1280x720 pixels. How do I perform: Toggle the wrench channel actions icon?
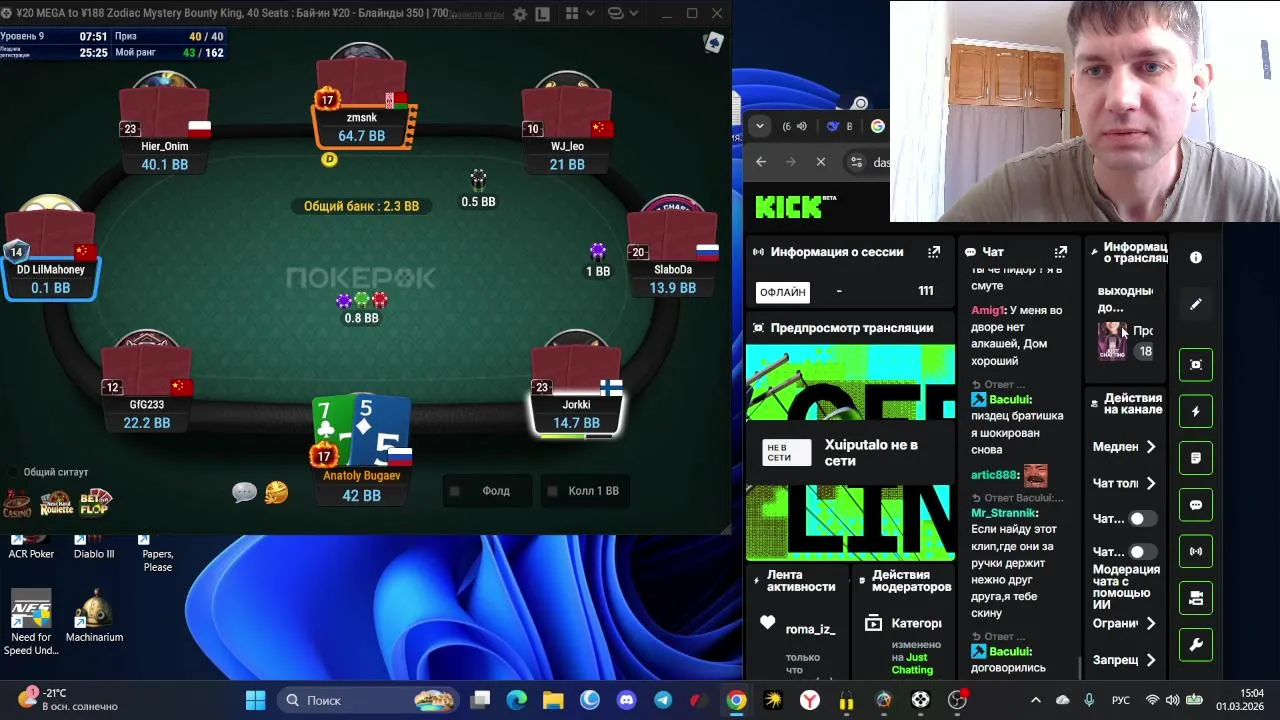[1196, 645]
